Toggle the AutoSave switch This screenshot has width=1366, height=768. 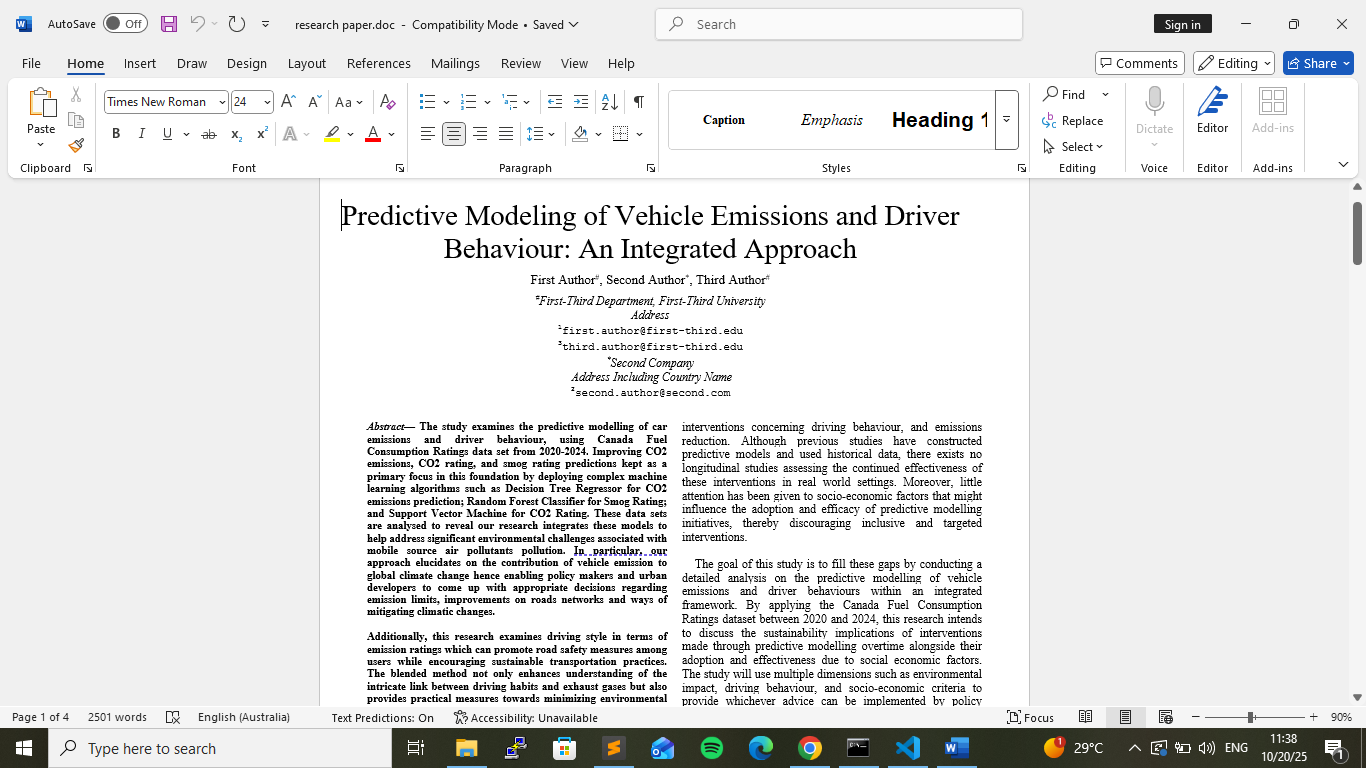125,24
